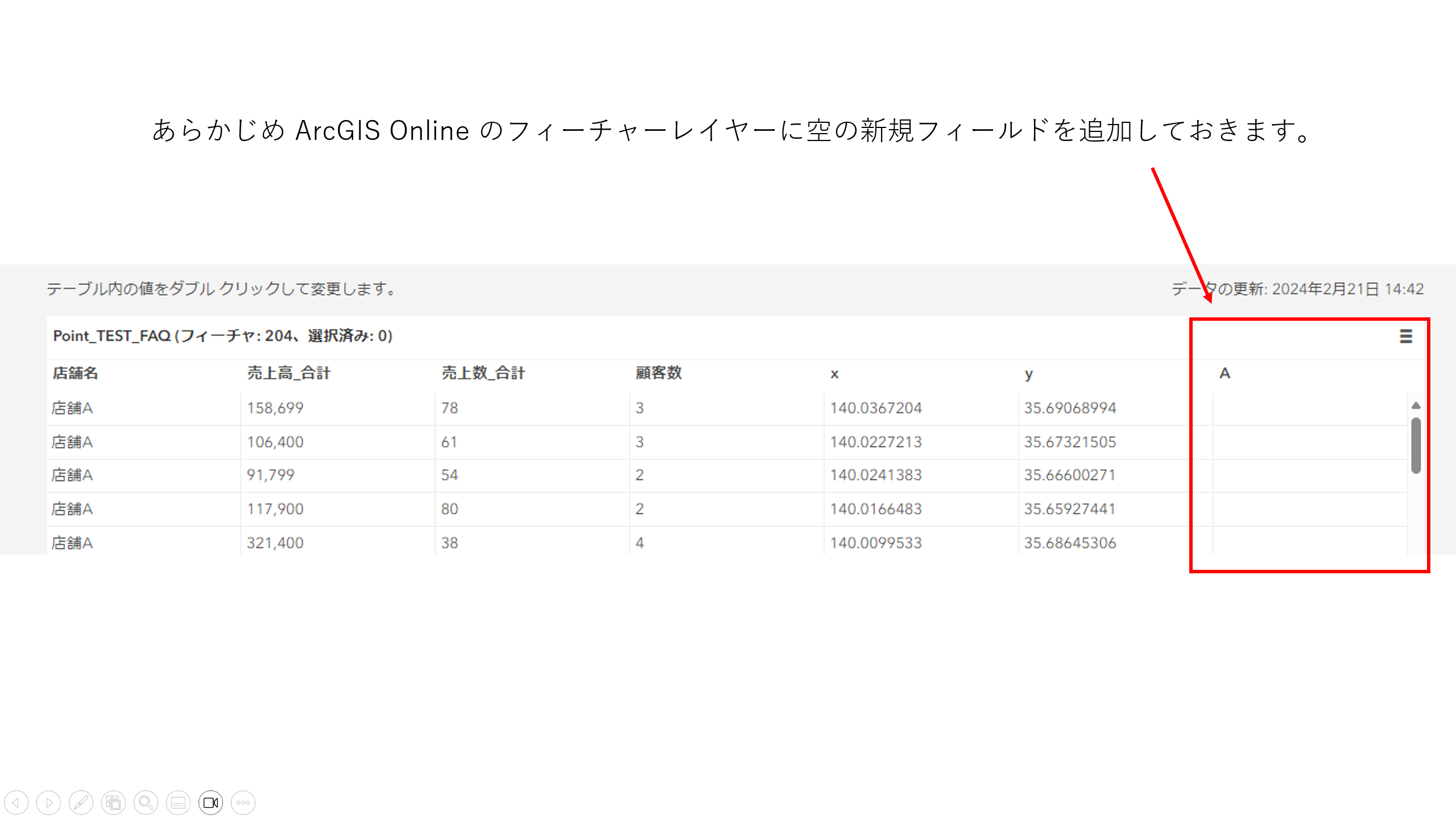1456x819 pixels.
Task: Click the table vertical scrollbar thumb
Action: [1416, 445]
